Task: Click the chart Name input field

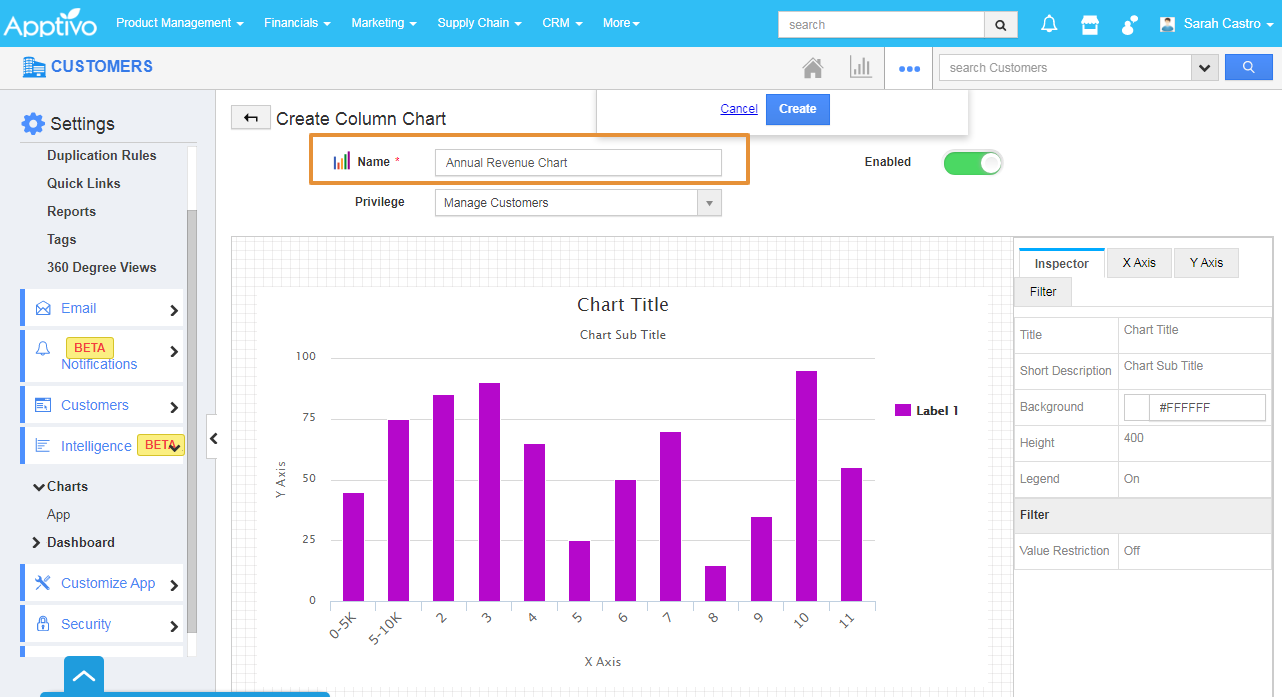Action: 578,163
